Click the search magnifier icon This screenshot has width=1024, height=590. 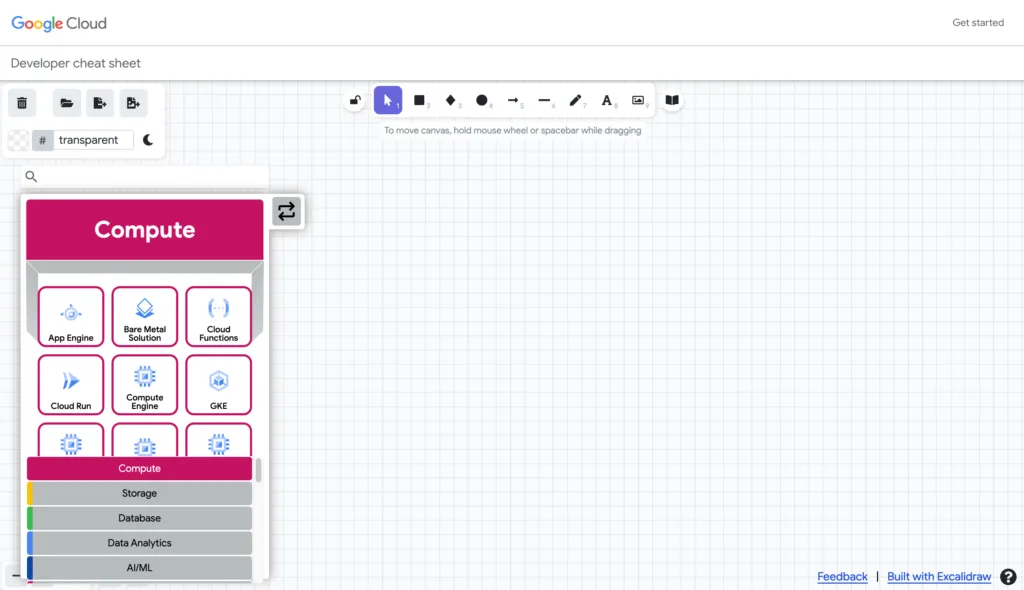pos(31,176)
